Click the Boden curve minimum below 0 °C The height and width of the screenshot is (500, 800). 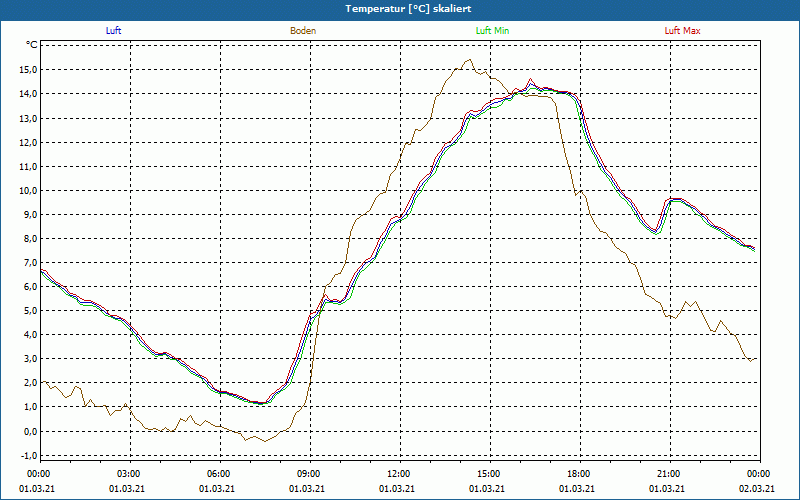pos(265,441)
